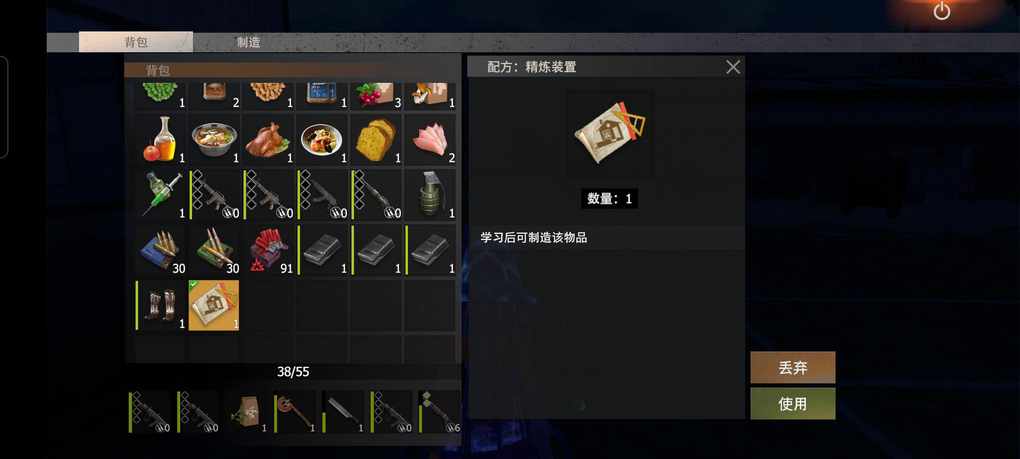
Task: Select the roast chicken item
Action: [267, 140]
